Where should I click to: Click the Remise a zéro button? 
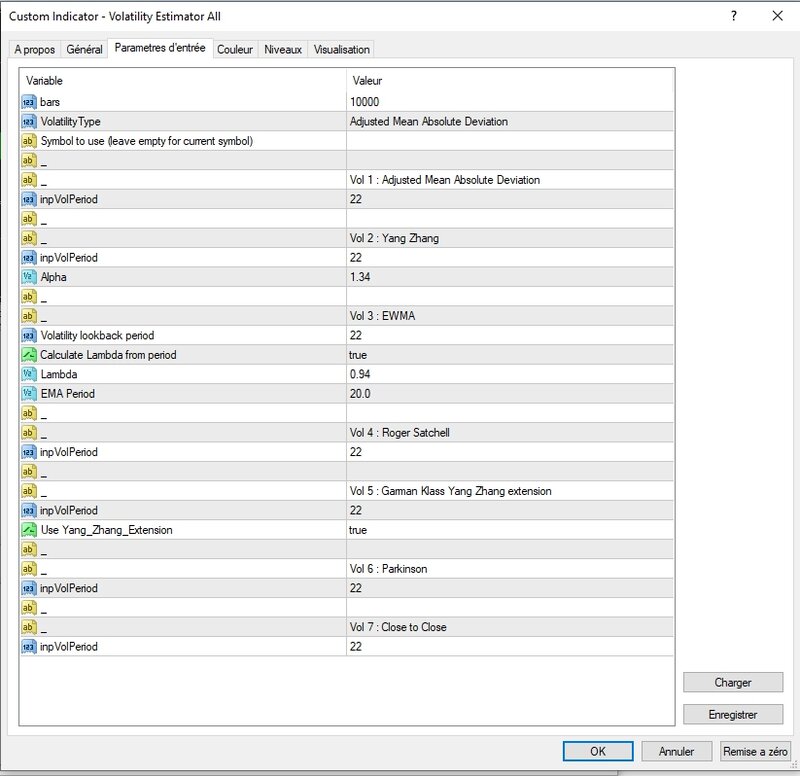(x=755, y=751)
